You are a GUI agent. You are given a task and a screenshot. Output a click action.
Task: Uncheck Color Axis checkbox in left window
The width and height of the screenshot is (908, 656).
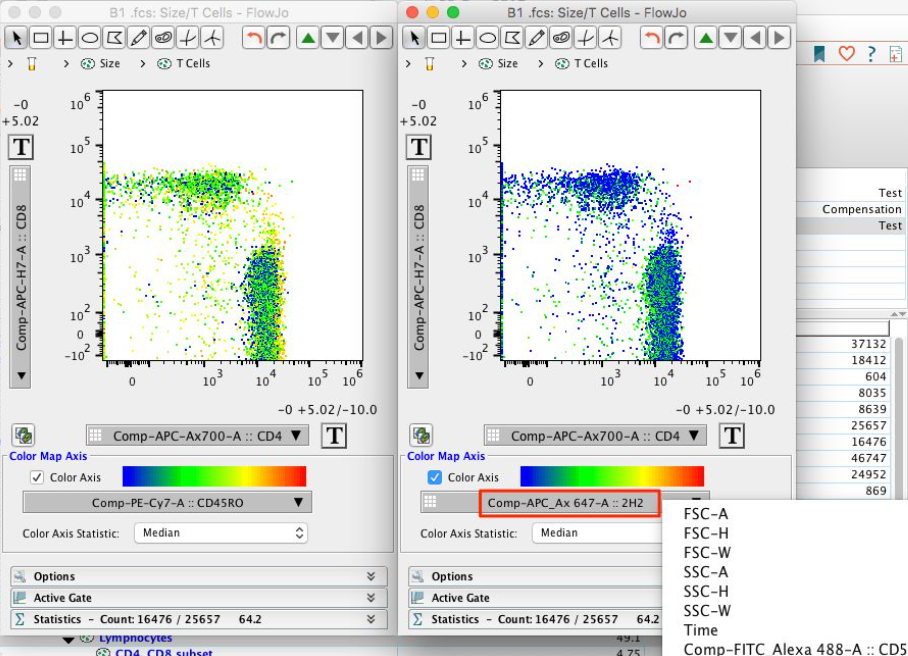36,477
